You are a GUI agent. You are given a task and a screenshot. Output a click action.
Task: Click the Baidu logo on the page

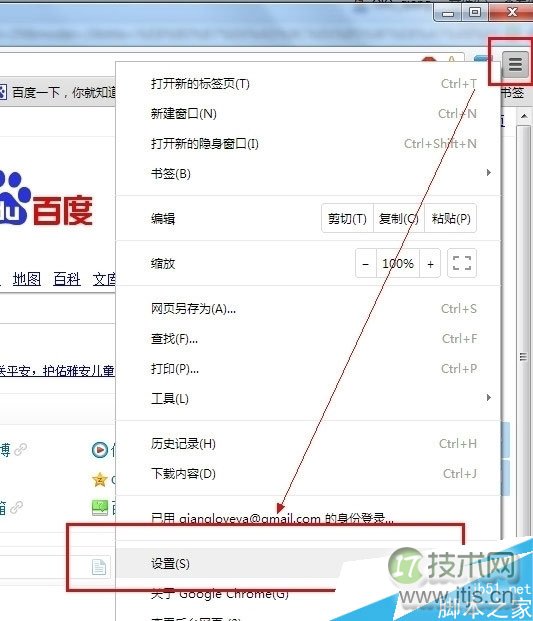[x=46, y=200]
